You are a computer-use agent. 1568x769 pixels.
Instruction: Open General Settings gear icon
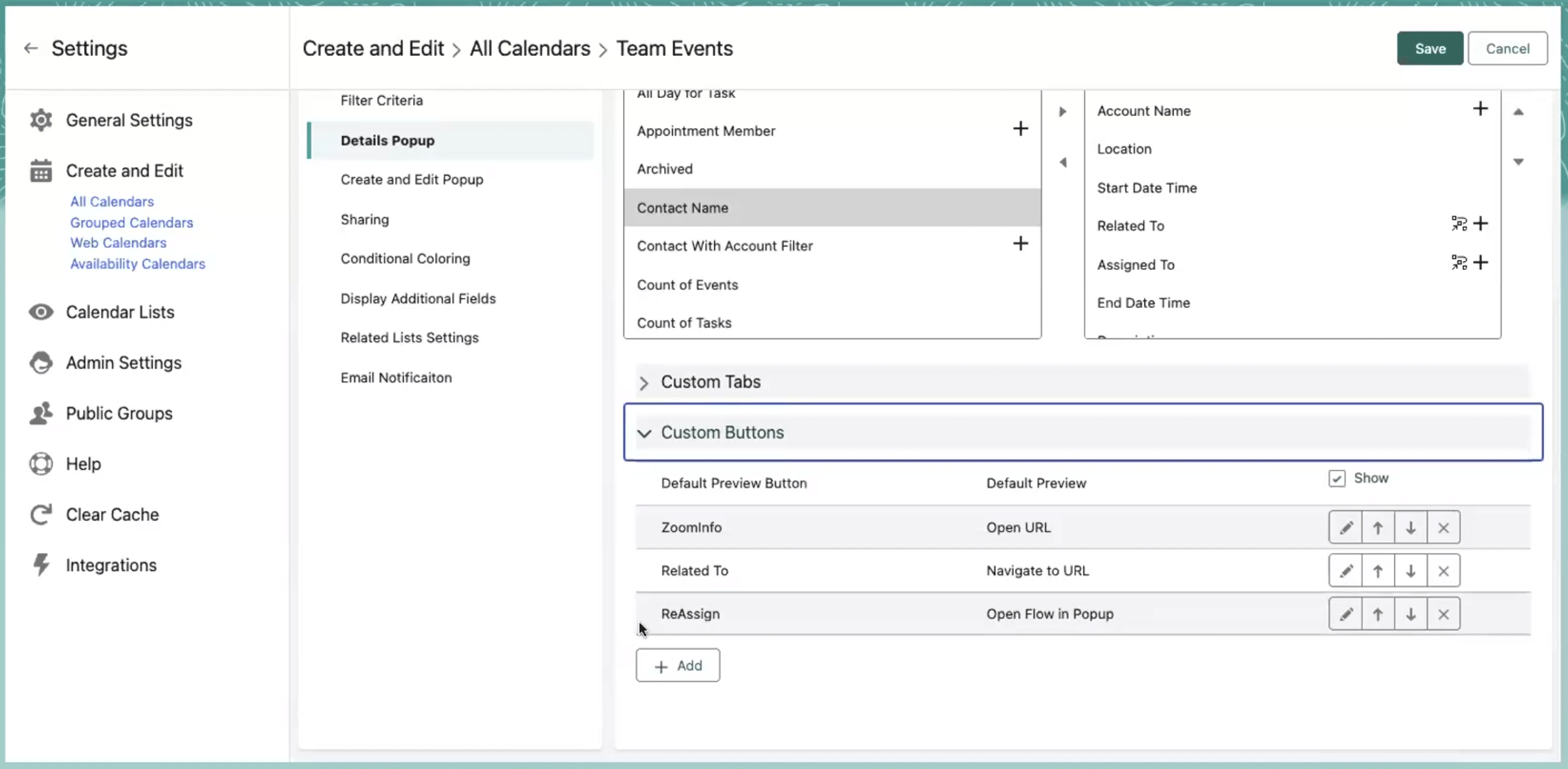click(x=41, y=120)
